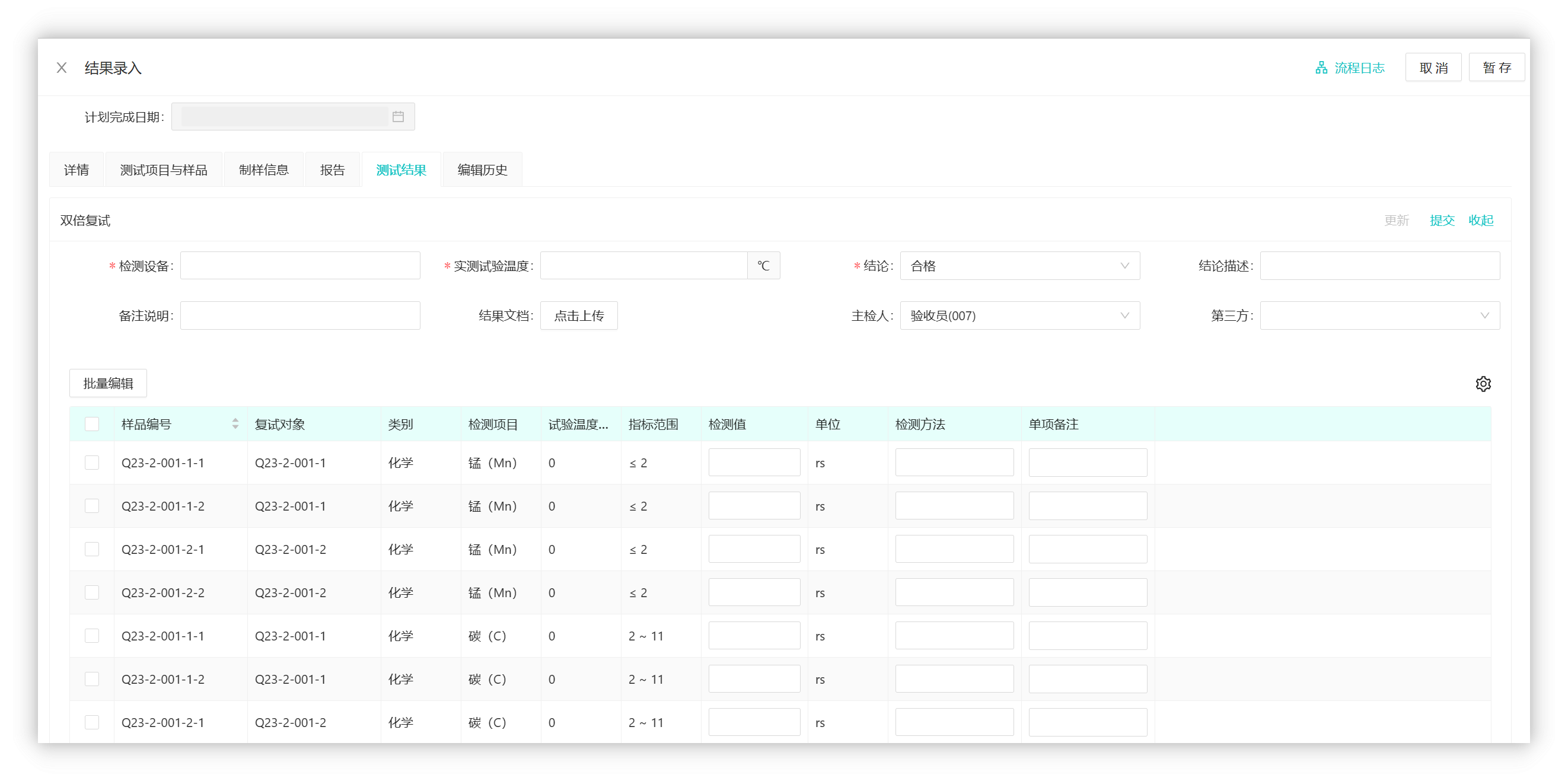Switch to the 制样信息 tab
The width and height of the screenshot is (1568, 781).
click(263, 170)
